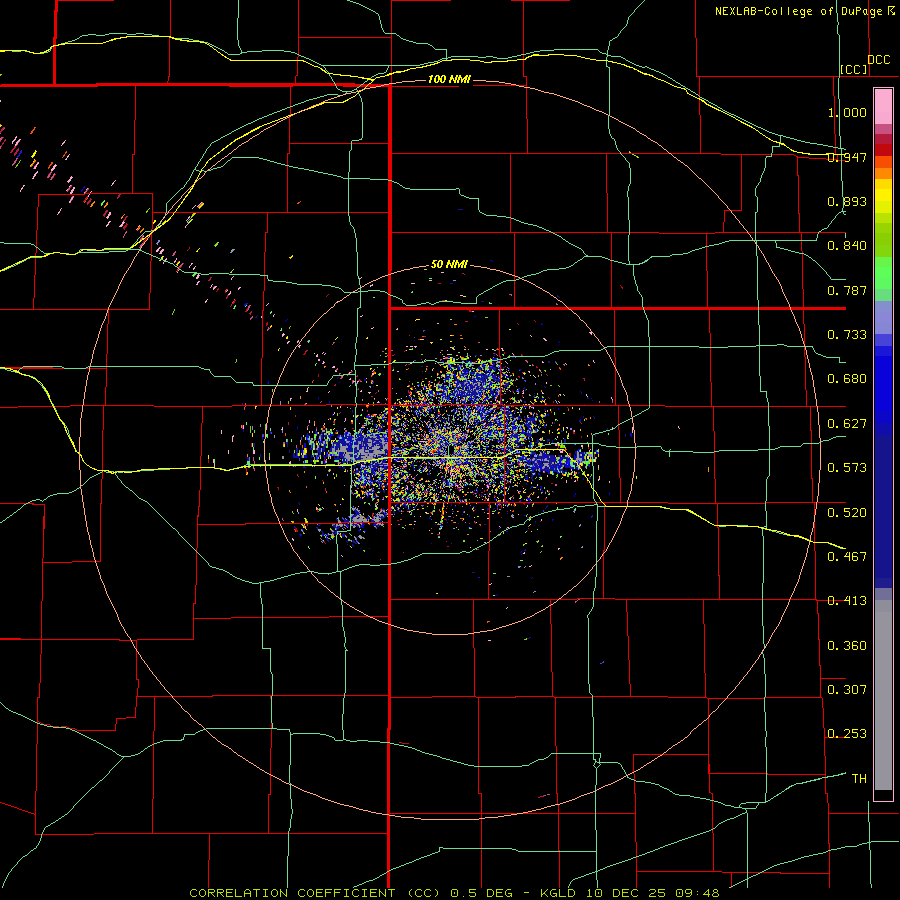This screenshot has width=900, height=900.
Task: Click the "DCC" label above the color scale
Action: pos(878,59)
